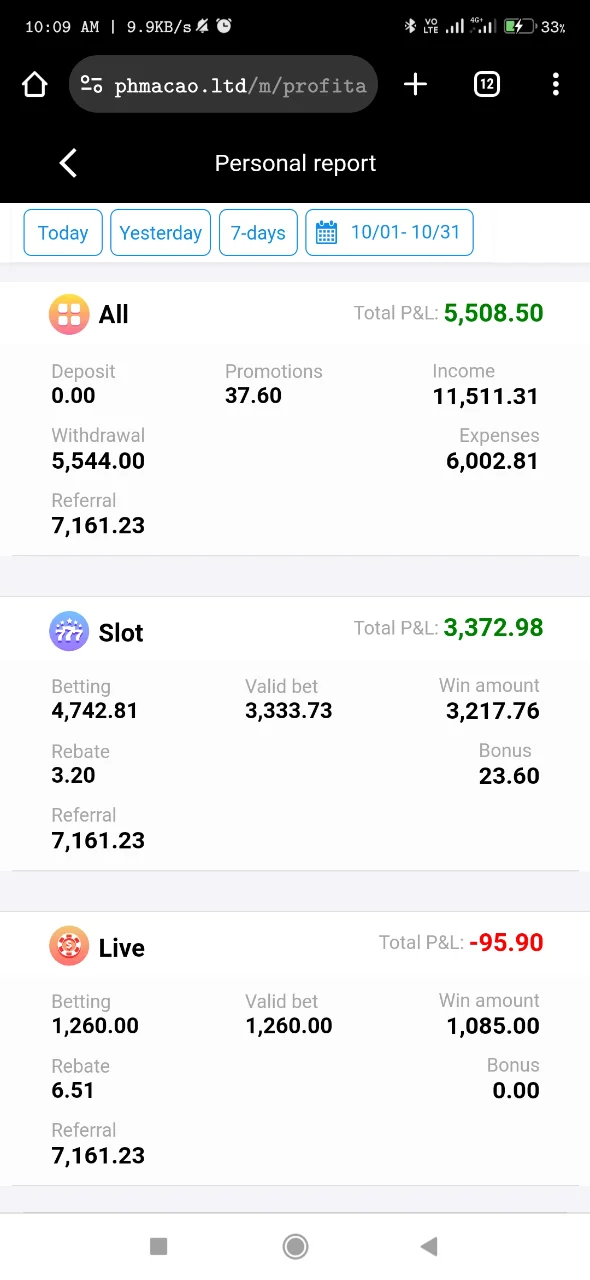Viewport: 590px width, 1280px height.
Task: Tap the All category icon
Action: (69, 314)
